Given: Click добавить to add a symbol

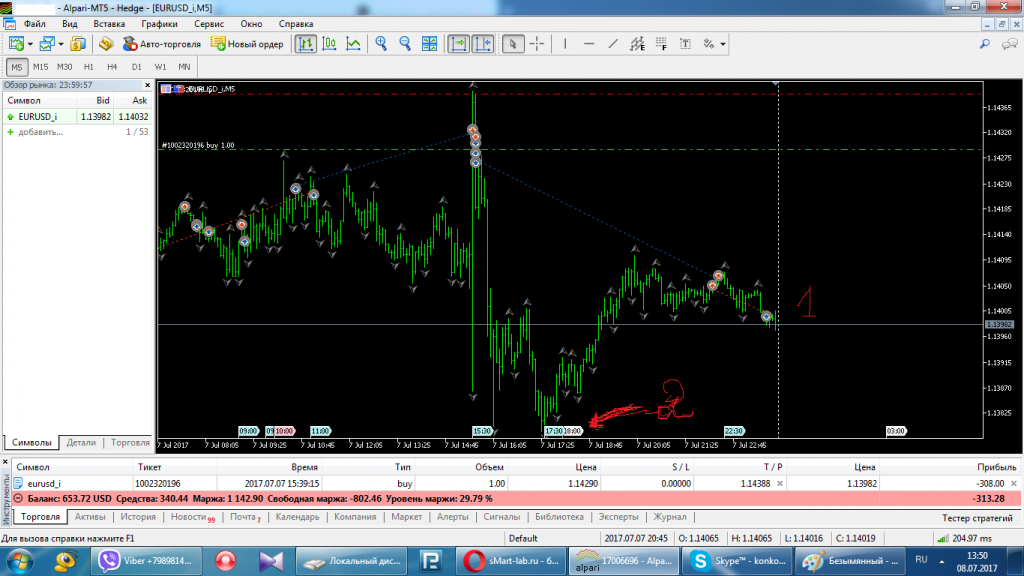Looking at the screenshot, I should point(40,131).
